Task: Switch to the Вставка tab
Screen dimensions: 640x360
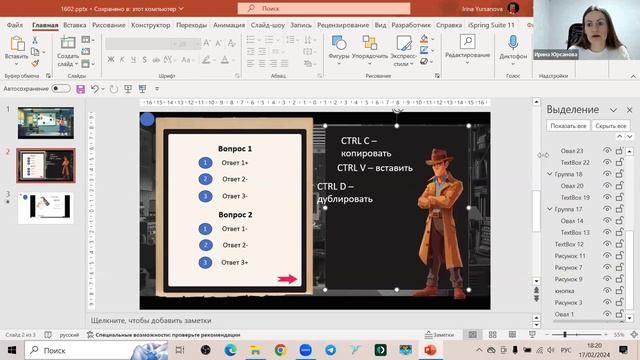Action: tap(75, 25)
